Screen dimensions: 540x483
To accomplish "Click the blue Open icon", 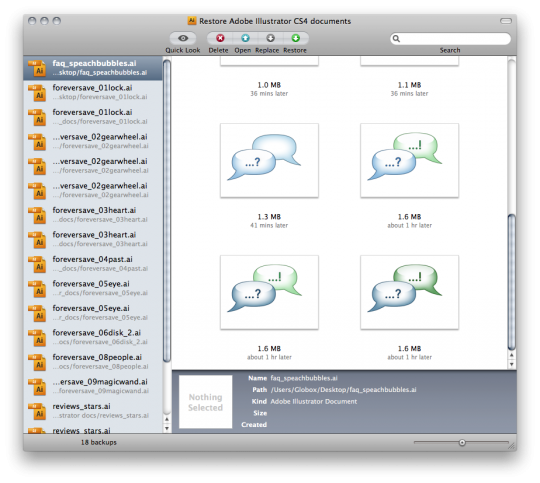I will click(245, 38).
